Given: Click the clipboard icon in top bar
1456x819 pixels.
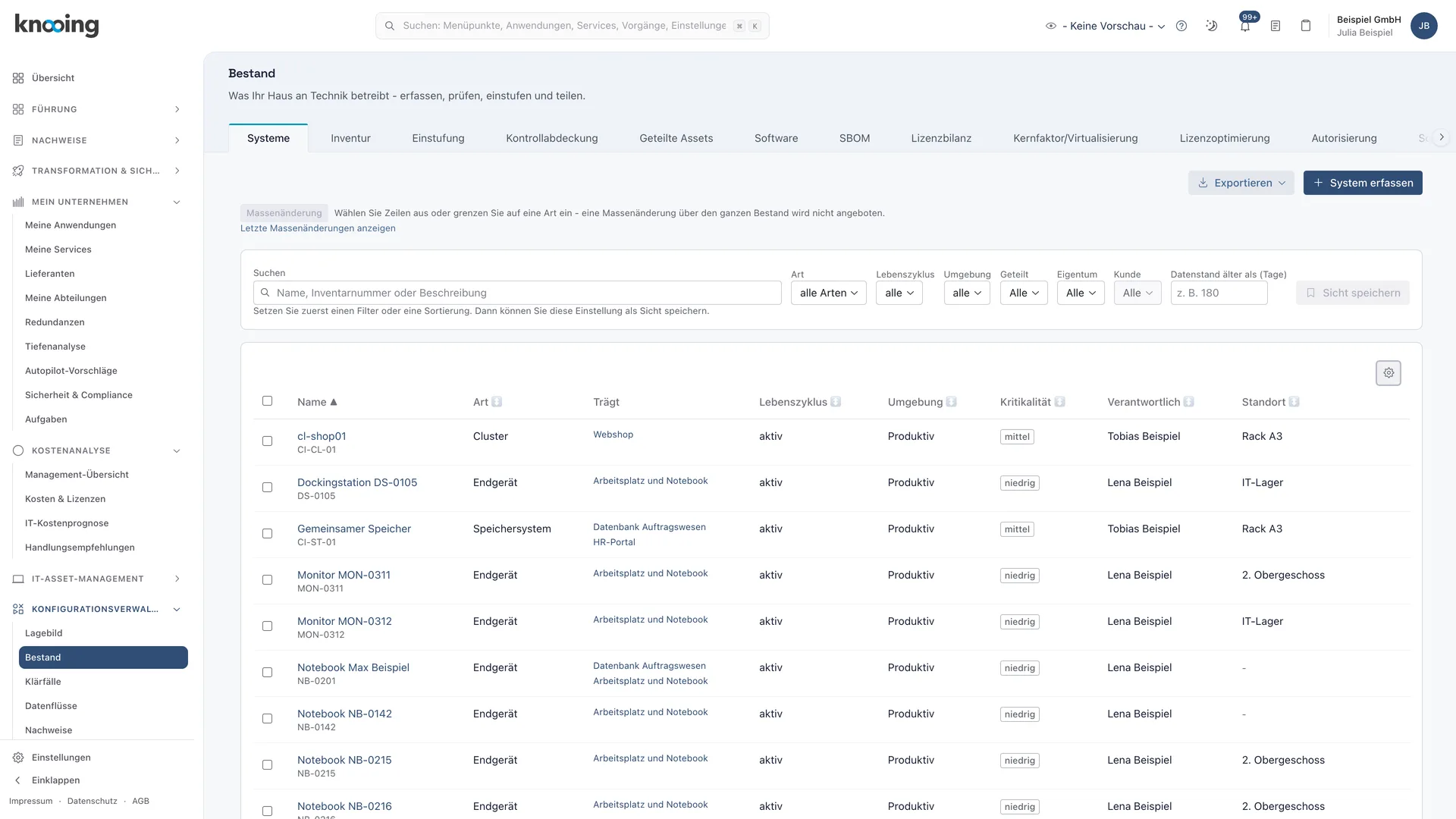Looking at the screenshot, I should click(1306, 26).
